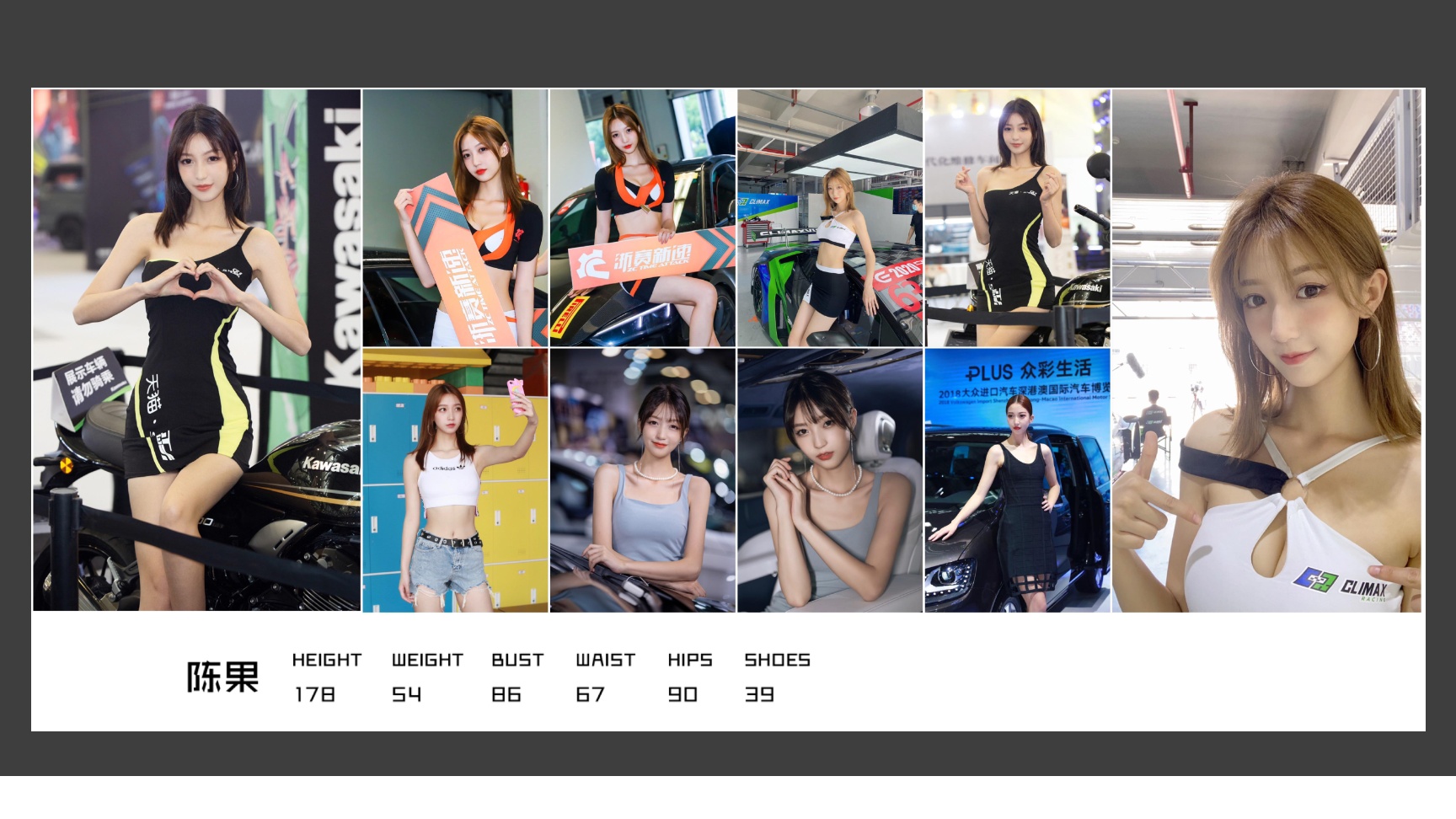Click the weight value 54
Image resolution: width=1456 pixels, height=819 pixels.
pyautogui.click(x=406, y=694)
